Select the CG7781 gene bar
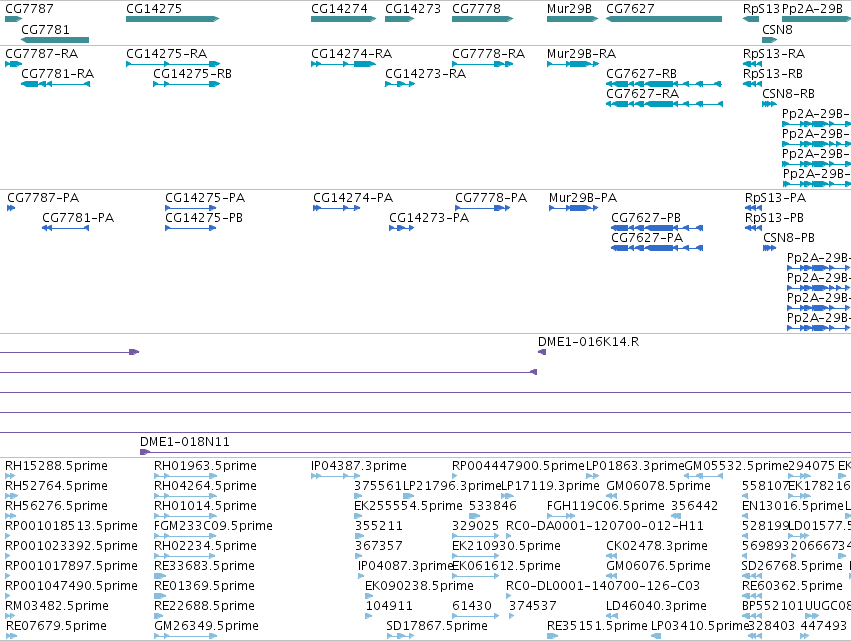 click(x=55, y=40)
